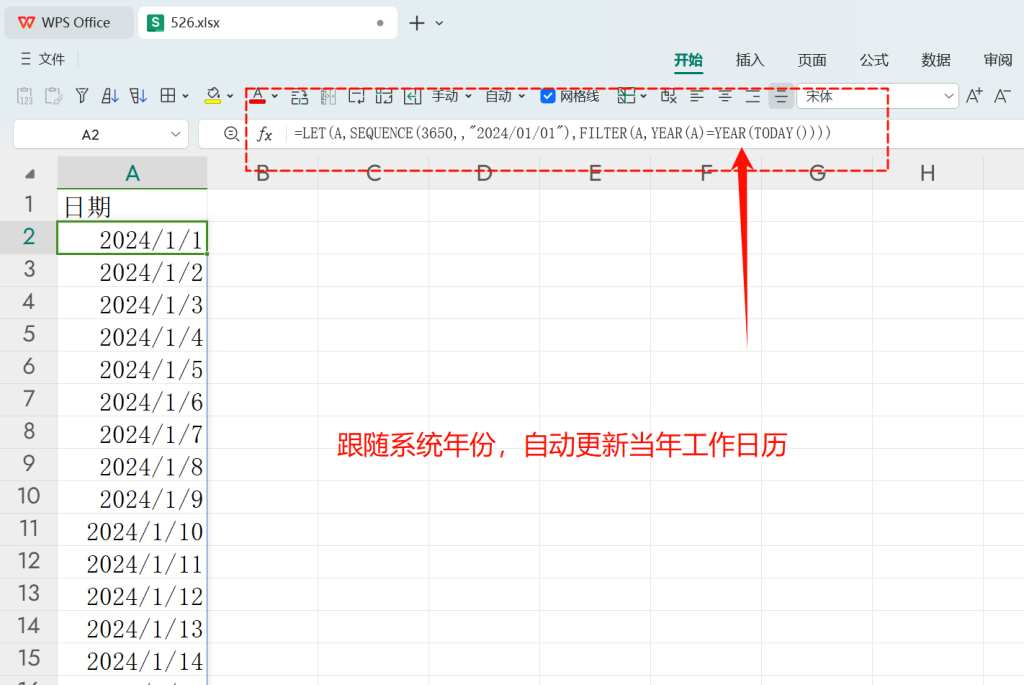Apply the red font color A
Screen dimensions: 1024x685
click(x=258, y=96)
